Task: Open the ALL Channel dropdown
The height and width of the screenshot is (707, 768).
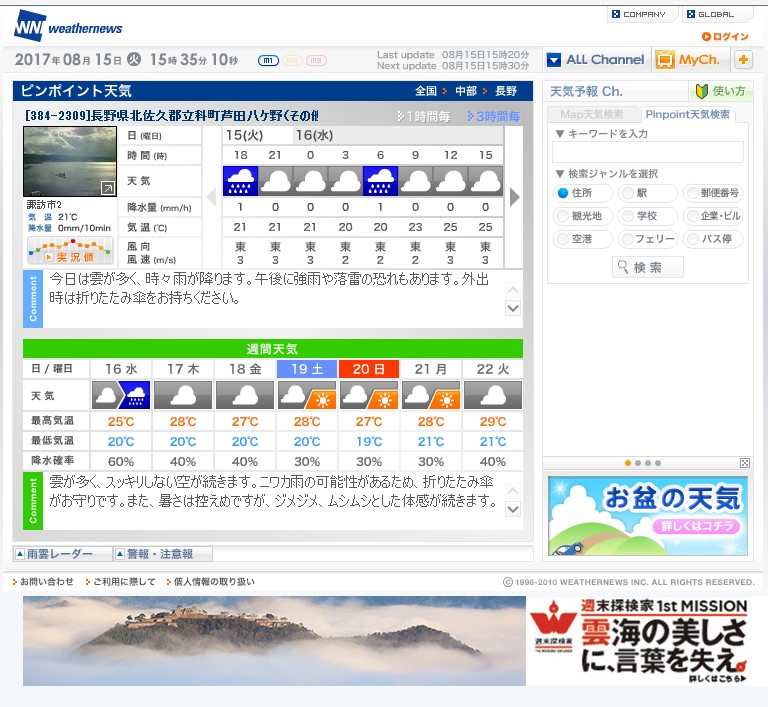Action: click(x=596, y=60)
